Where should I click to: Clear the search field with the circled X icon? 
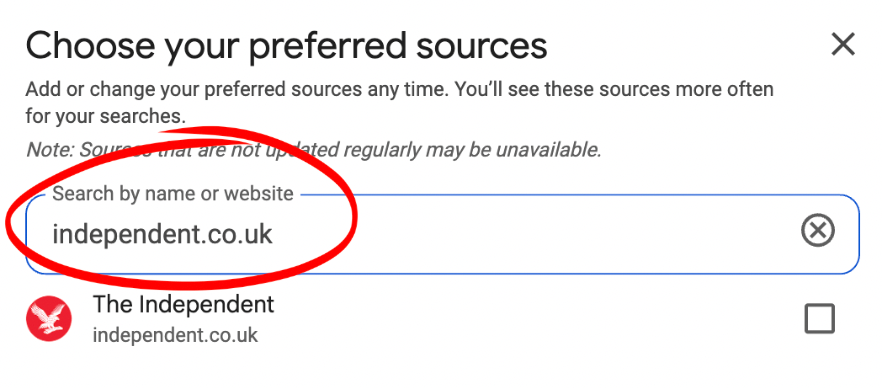tap(817, 231)
